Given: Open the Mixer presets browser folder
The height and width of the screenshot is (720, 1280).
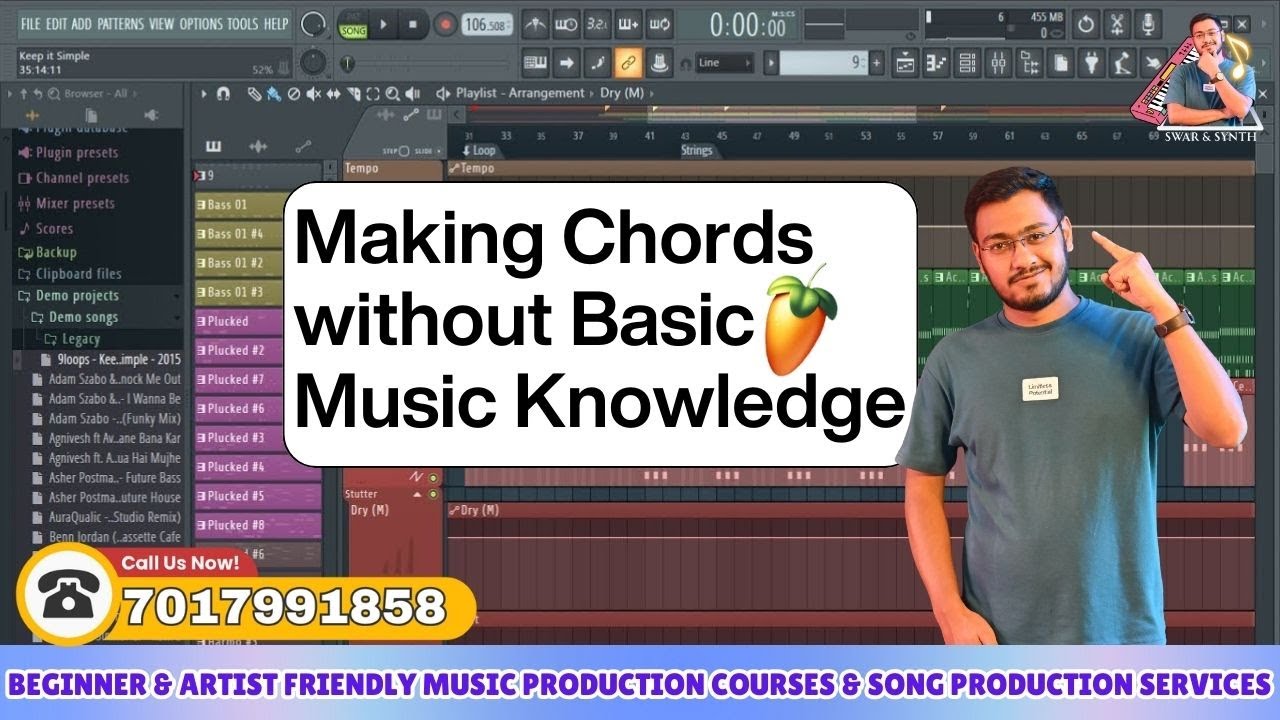Looking at the screenshot, I should click(x=66, y=203).
